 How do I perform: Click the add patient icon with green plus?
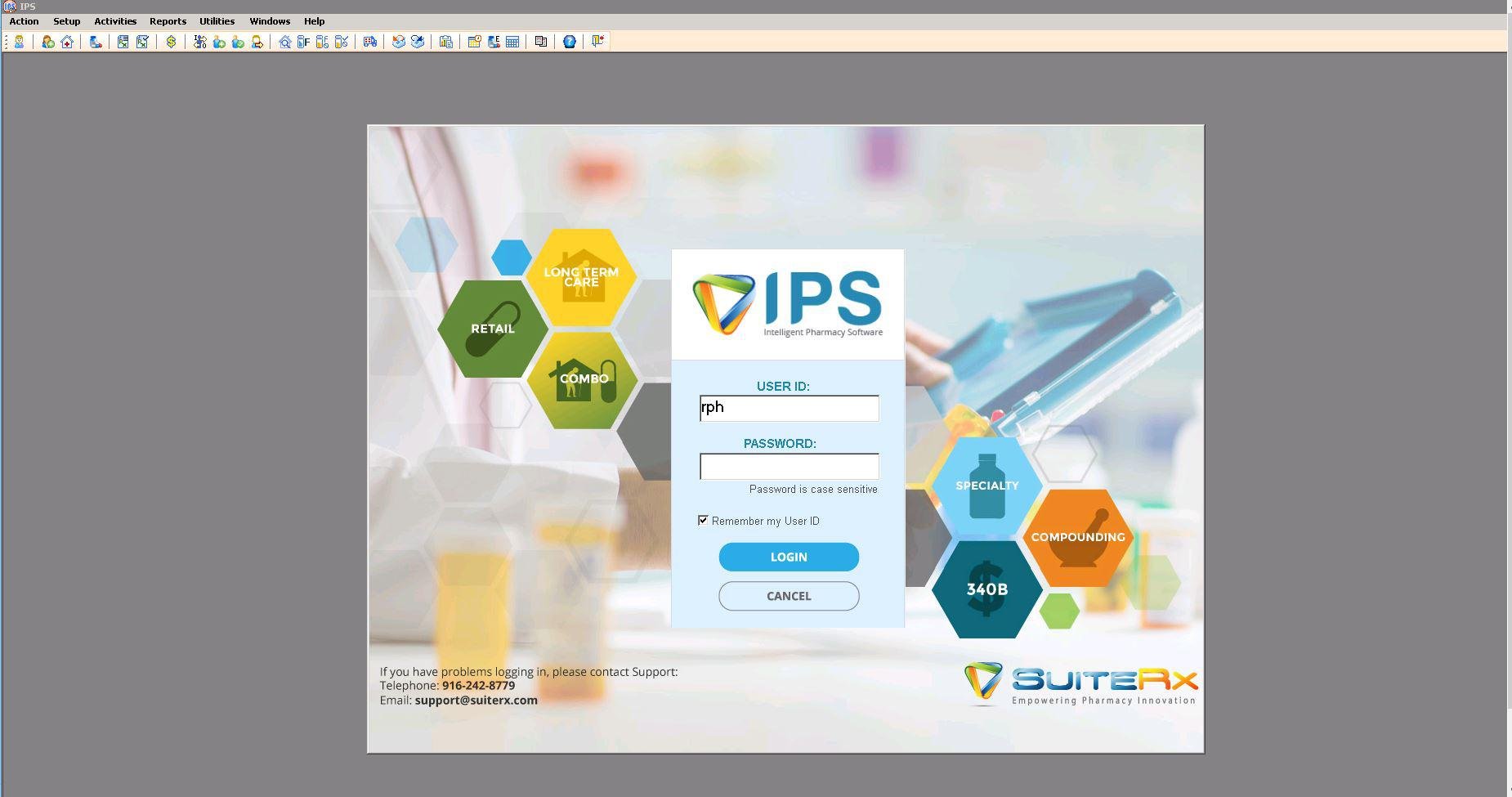[x=48, y=42]
